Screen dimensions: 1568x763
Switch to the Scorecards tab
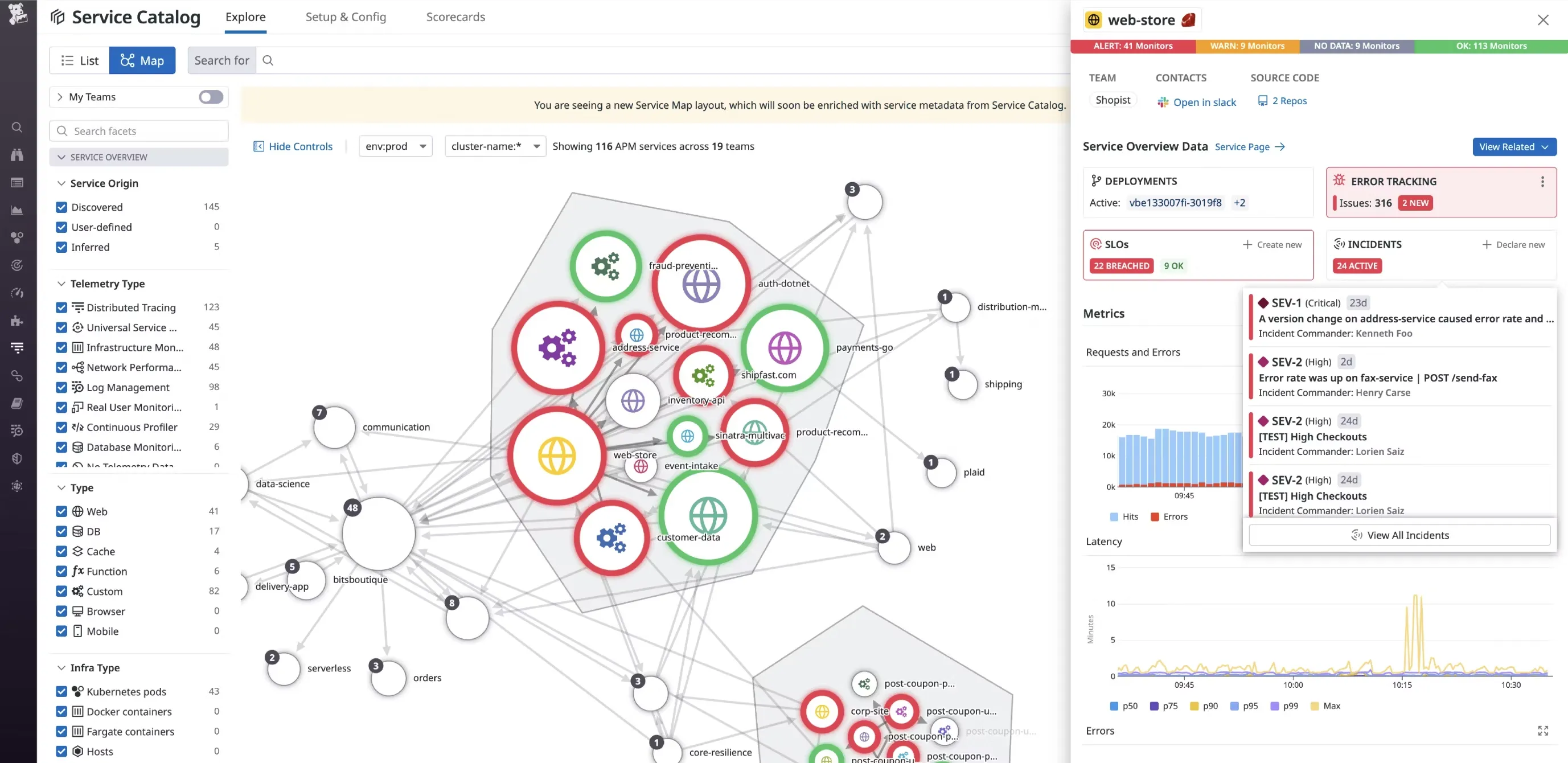coord(455,17)
